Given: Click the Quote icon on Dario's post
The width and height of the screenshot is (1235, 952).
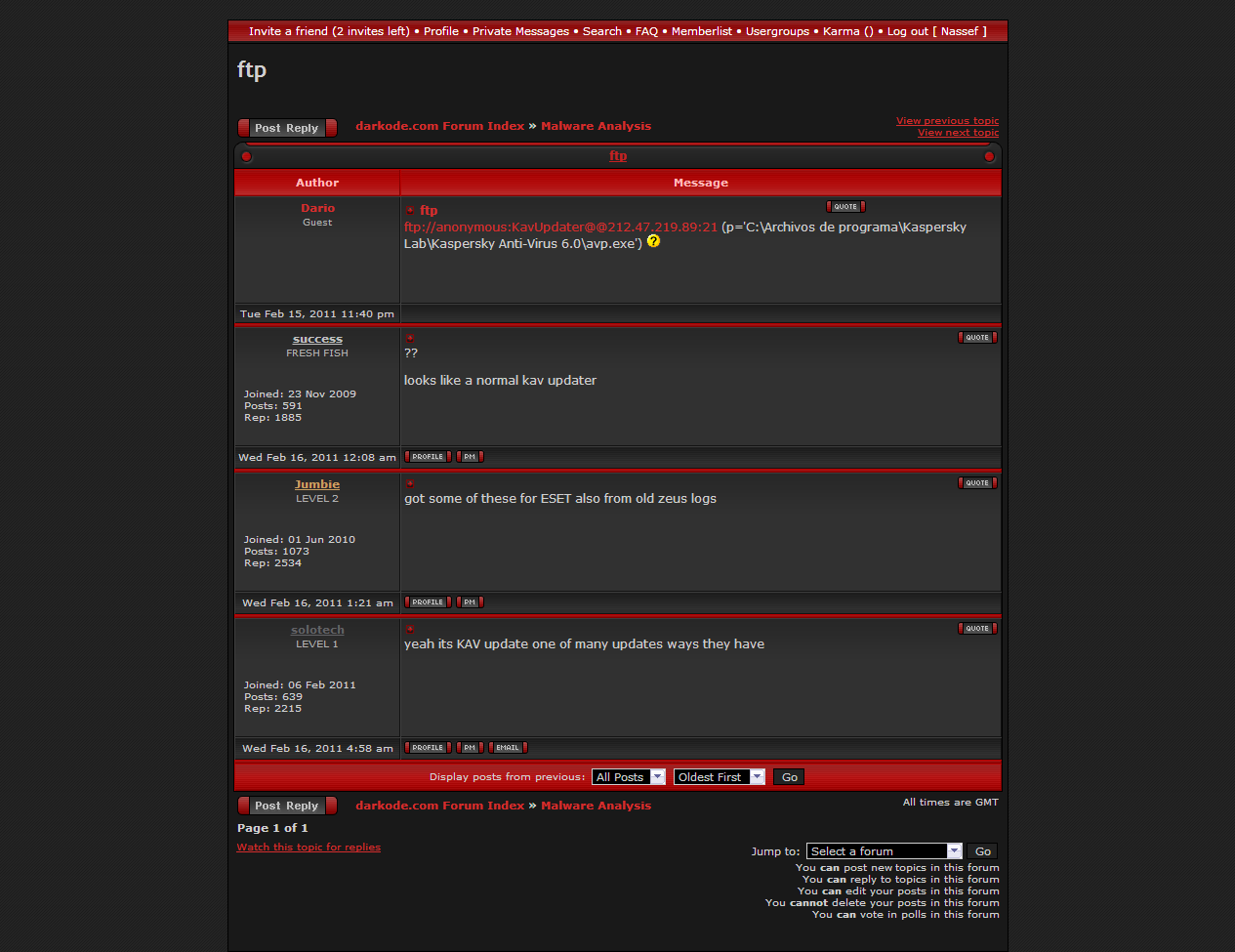Looking at the screenshot, I should click(845, 207).
